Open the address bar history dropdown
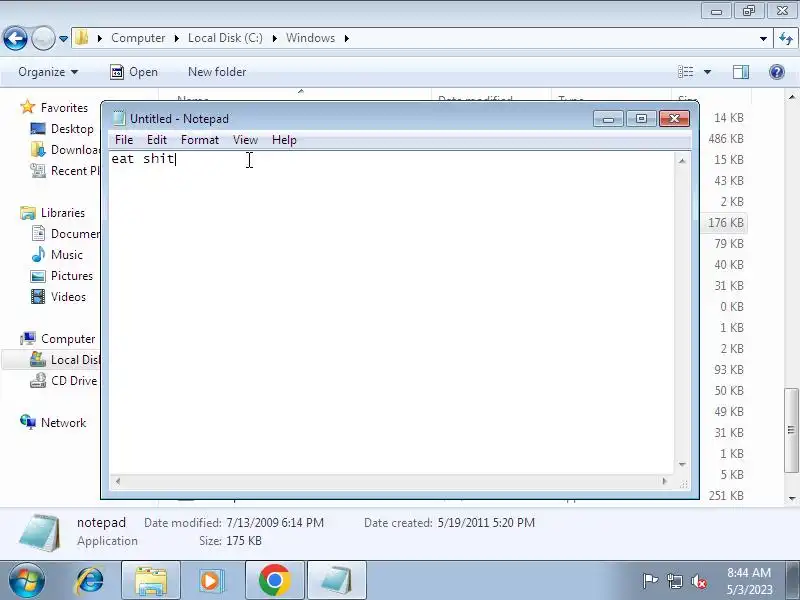 tap(763, 39)
